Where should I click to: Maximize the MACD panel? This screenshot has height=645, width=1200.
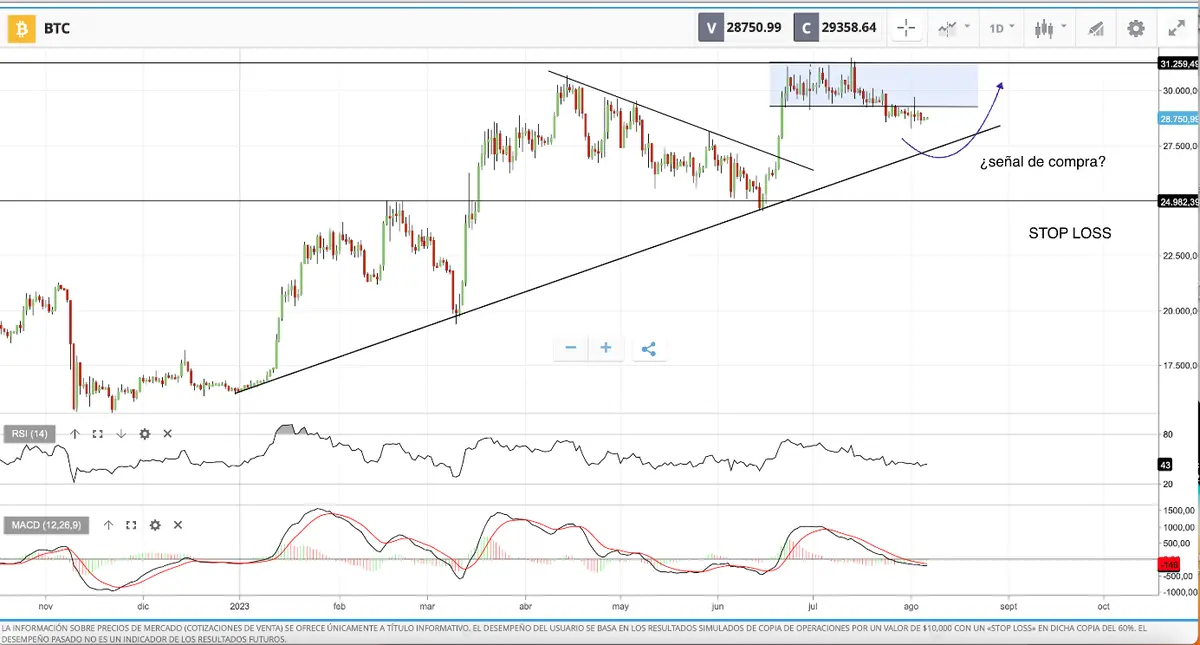coord(131,525)
